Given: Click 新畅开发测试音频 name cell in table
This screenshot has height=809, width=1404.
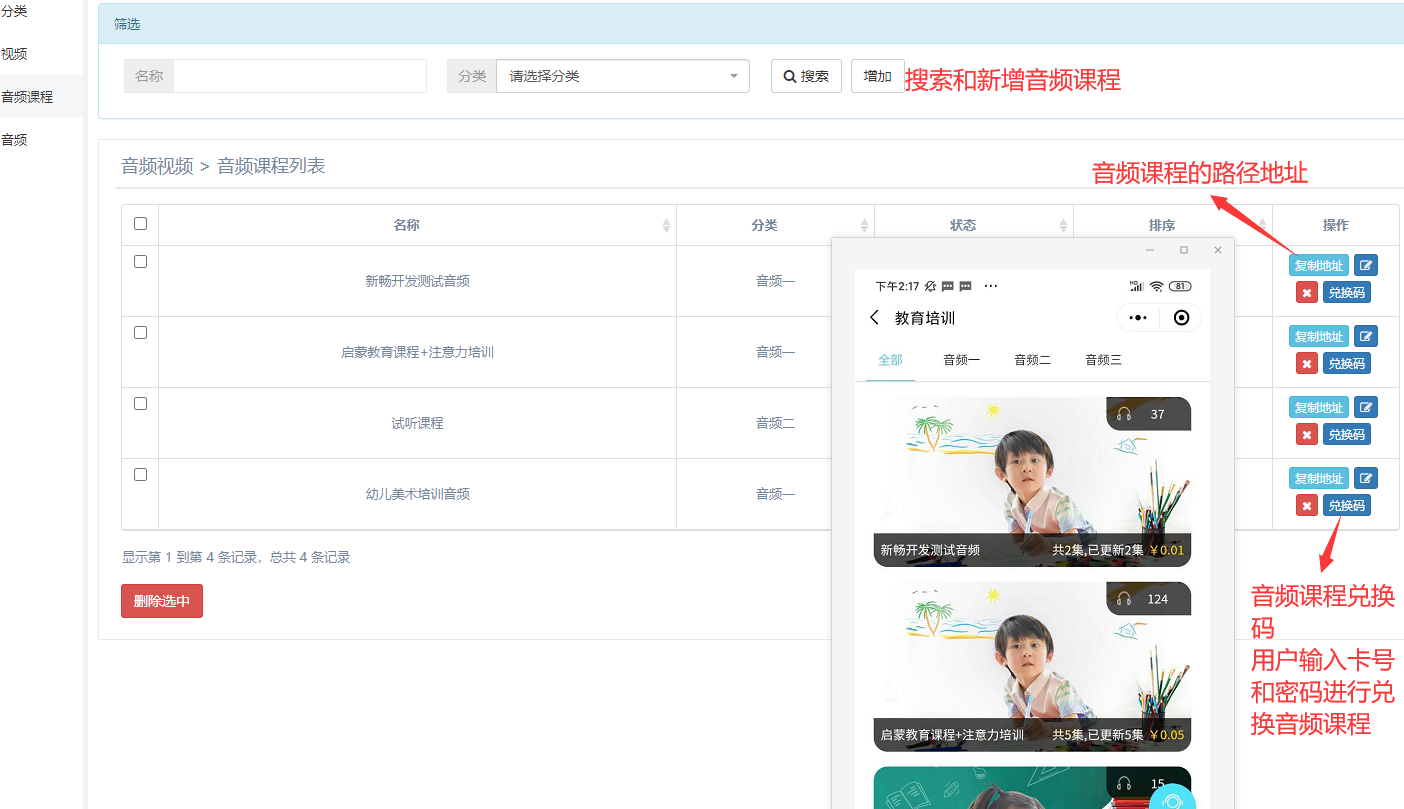Looking at the screenshot, I should tap(417, 282).
